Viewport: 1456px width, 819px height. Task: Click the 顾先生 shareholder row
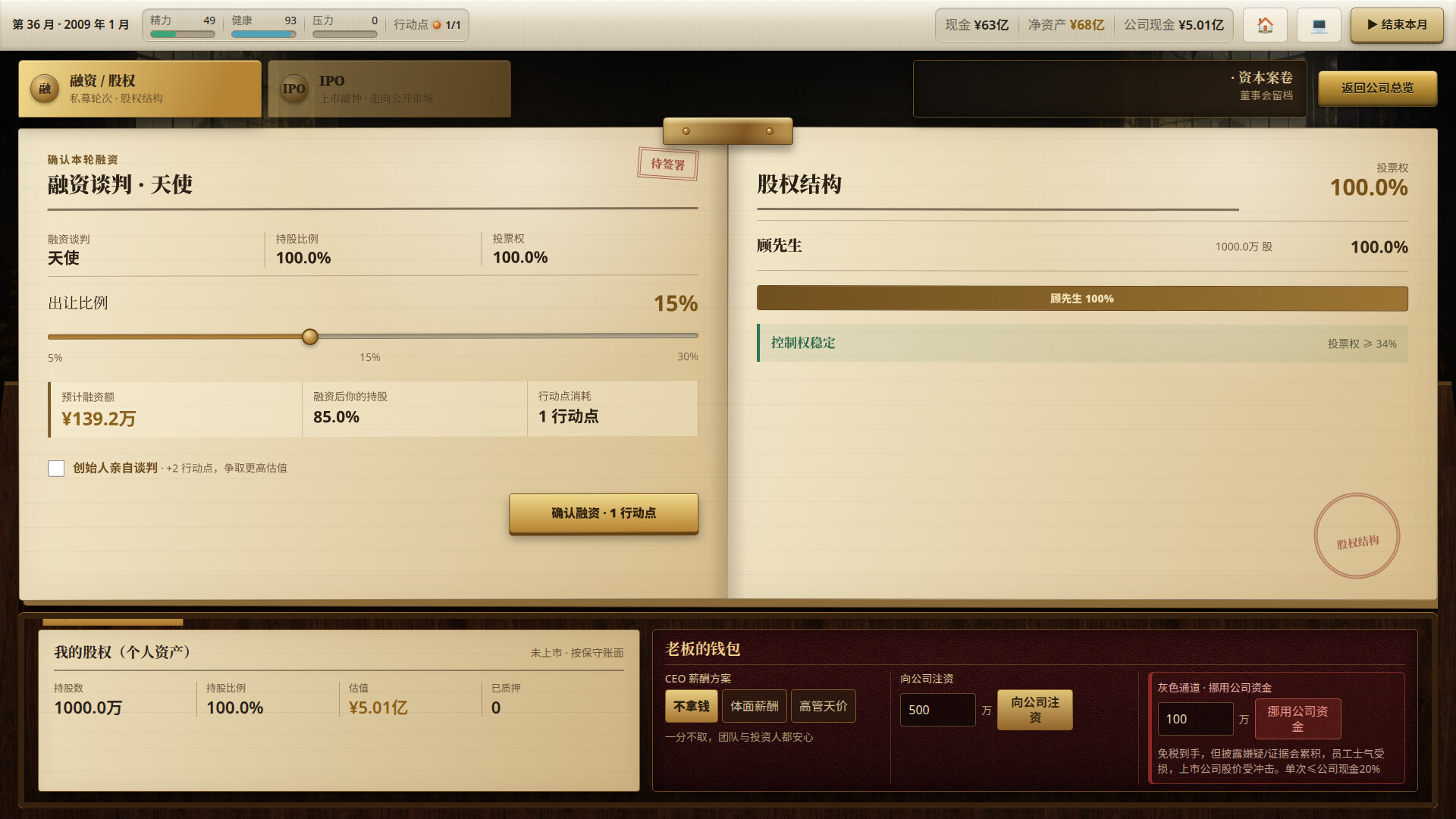pyautogui.click(x=1082, y=246)
